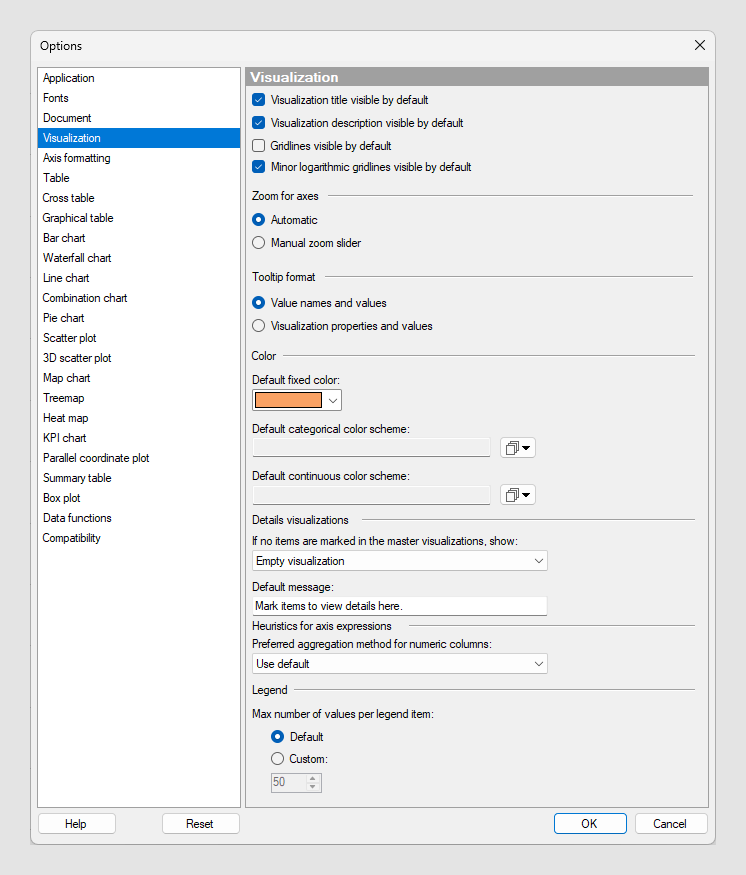
Task: Open Cross table options
Action: point(139,198)
